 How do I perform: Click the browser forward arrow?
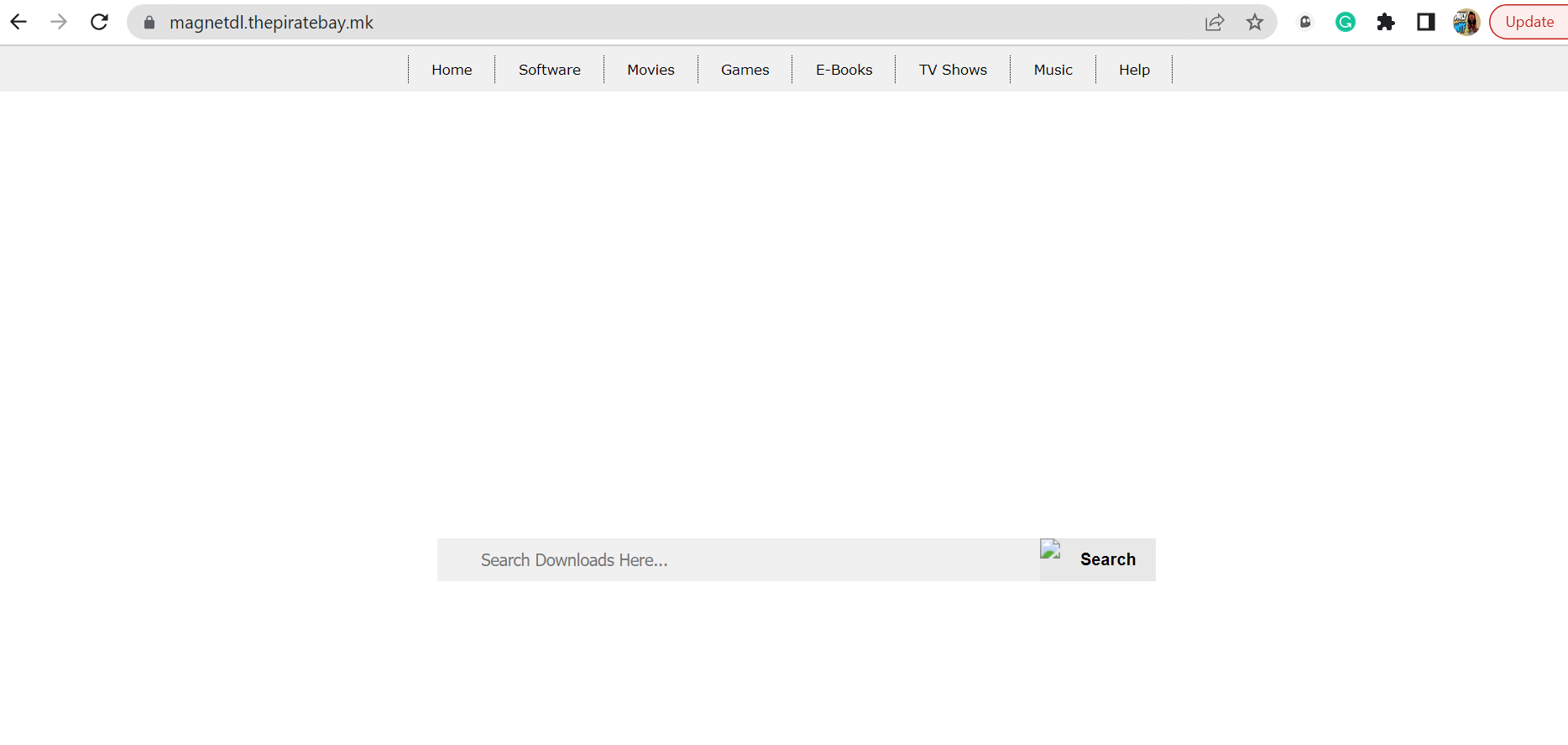pos(59,23)
